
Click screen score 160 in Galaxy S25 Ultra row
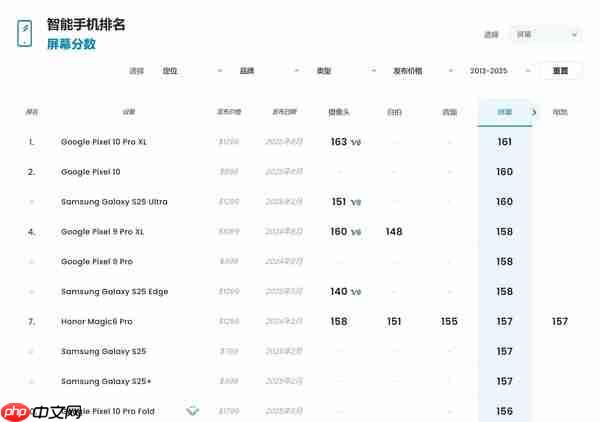pyautogui.click(x=504, y=202)
